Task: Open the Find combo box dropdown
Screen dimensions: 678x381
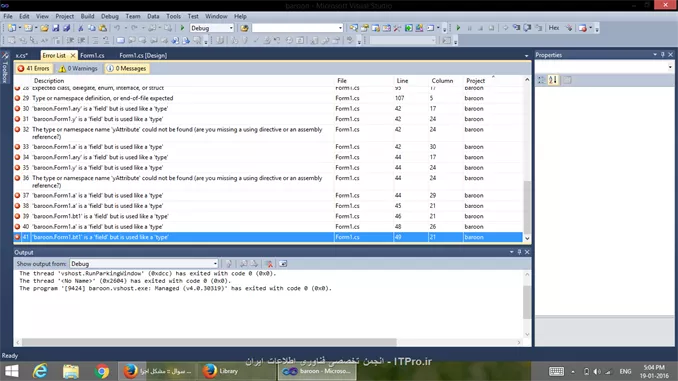Action: pos(340,28)
